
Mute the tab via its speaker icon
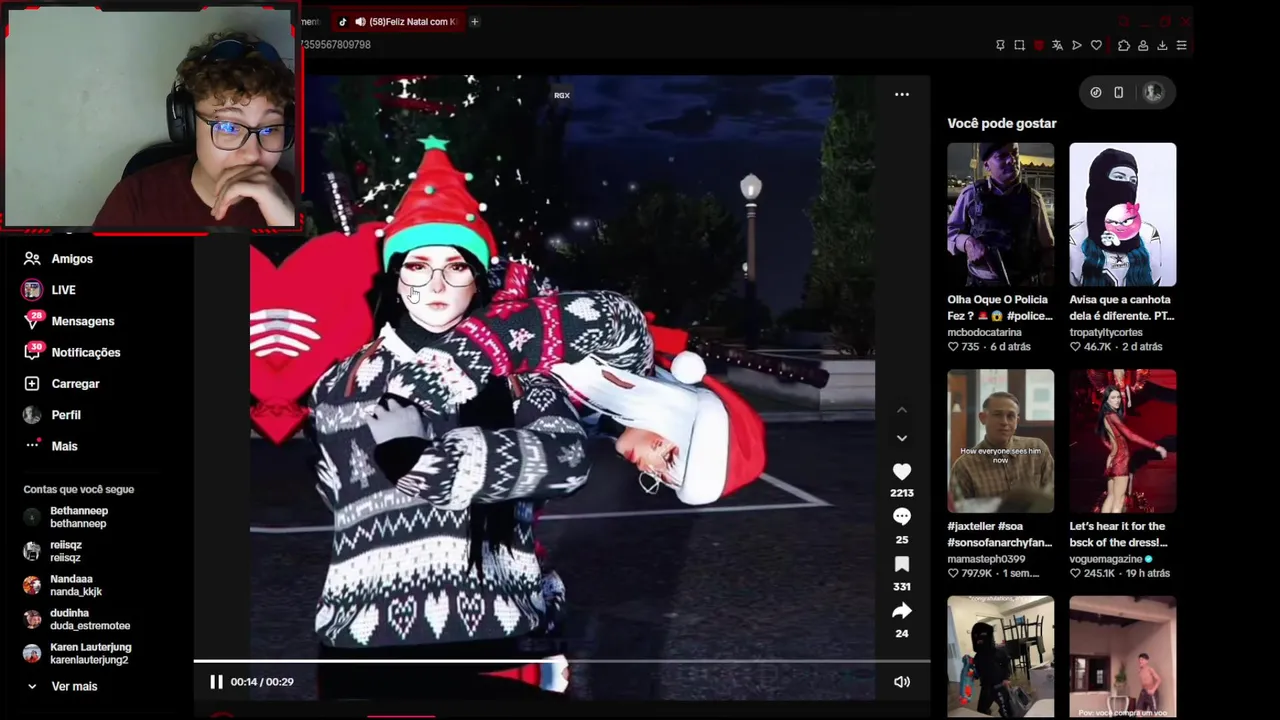(x=360, y=22)
